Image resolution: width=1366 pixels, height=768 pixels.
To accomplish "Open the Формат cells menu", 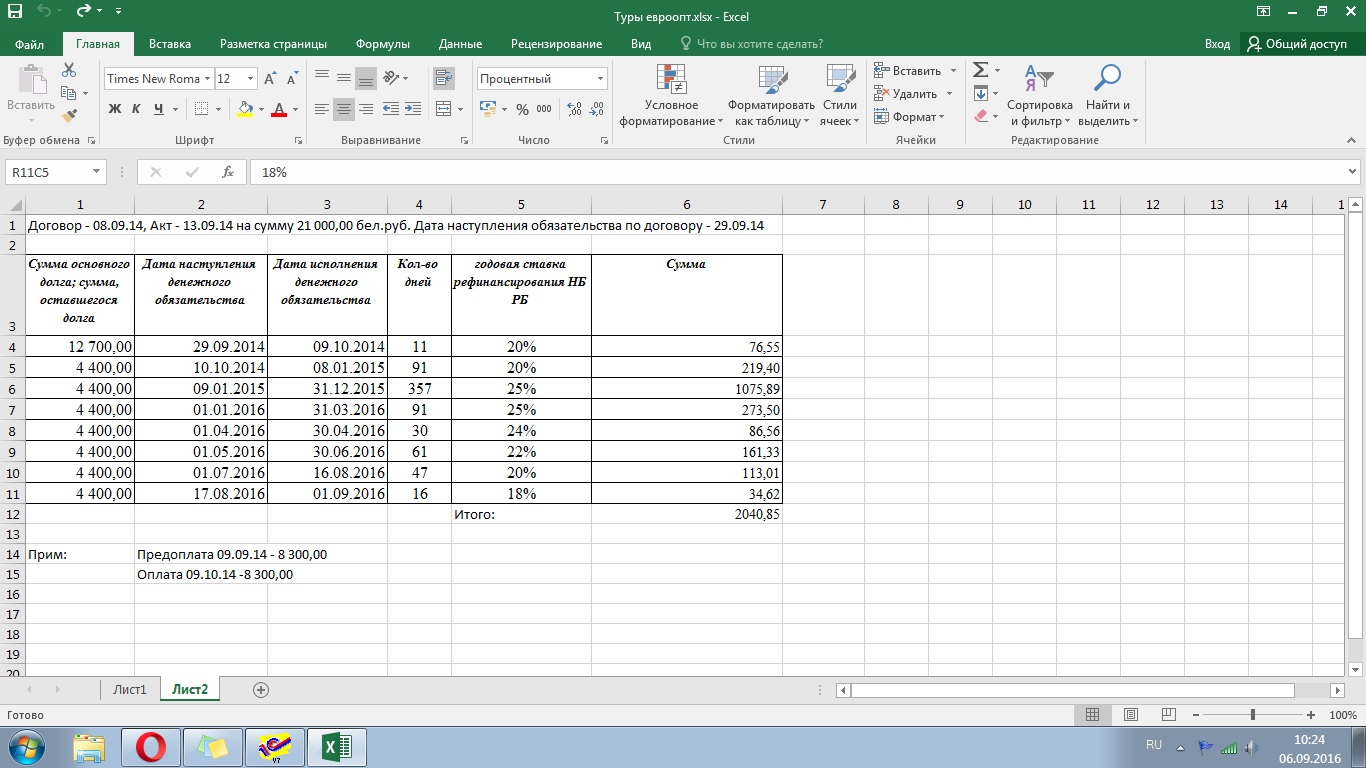I will 909,117.
